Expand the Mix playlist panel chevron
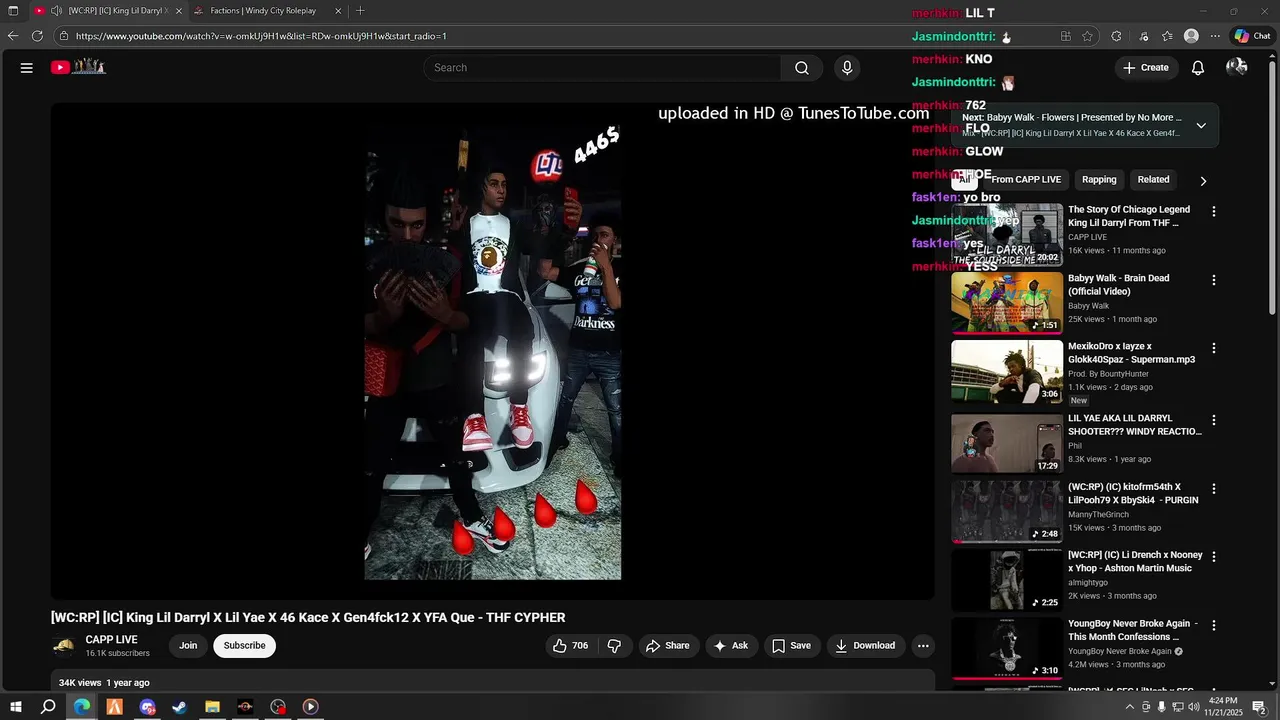 [1201, 126]
